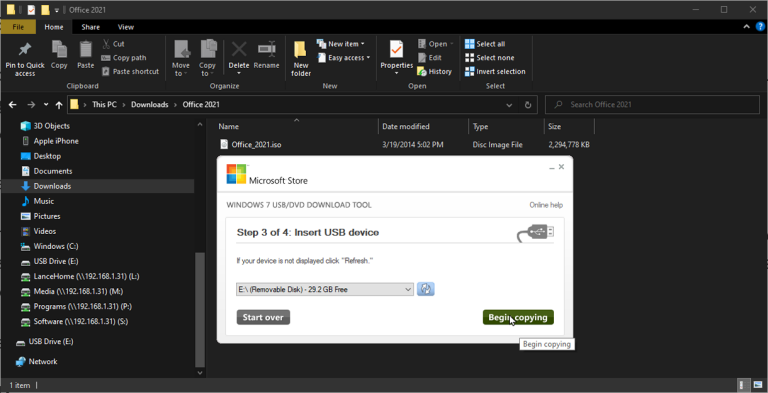Click Select all
This screenshot has width=768, height=393.
coord(485,44)
